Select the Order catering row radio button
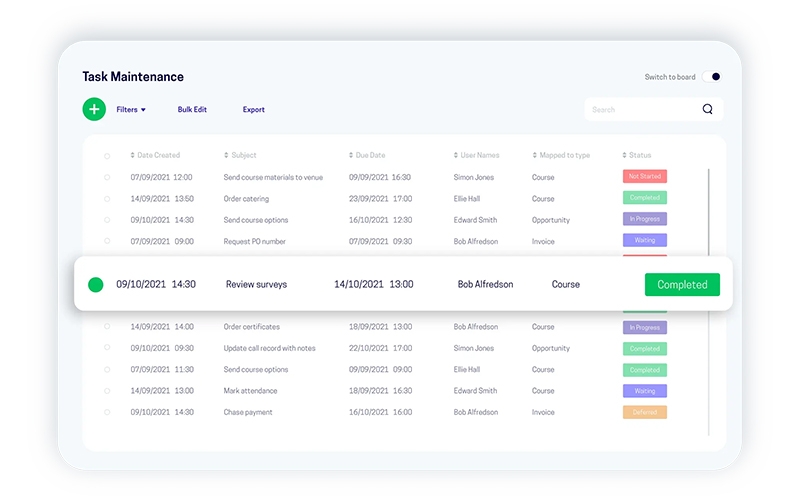The width and height of the screenshot is (800, 500). click(x=107, y=199)
